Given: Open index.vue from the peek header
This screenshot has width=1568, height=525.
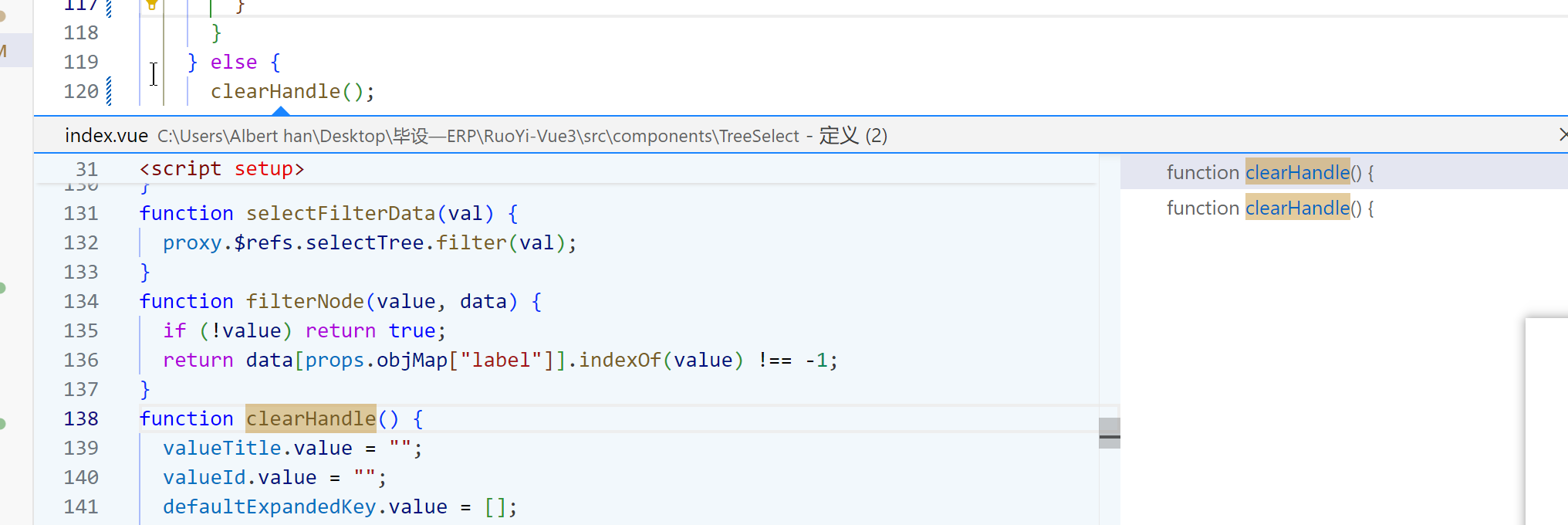Looking at the screenshot, I should [106, 136].
